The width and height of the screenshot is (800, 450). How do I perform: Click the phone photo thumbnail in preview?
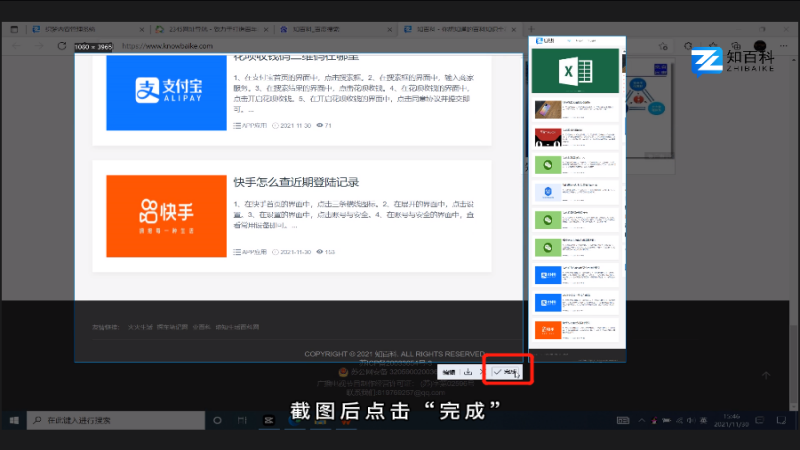pos(547,110)
